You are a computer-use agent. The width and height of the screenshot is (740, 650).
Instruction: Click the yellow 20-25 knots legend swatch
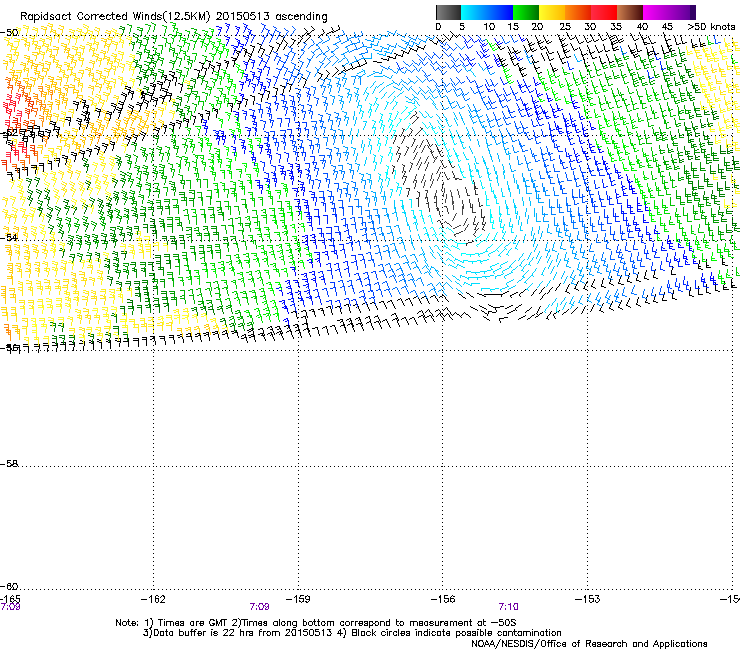click(x=552, y=12)
